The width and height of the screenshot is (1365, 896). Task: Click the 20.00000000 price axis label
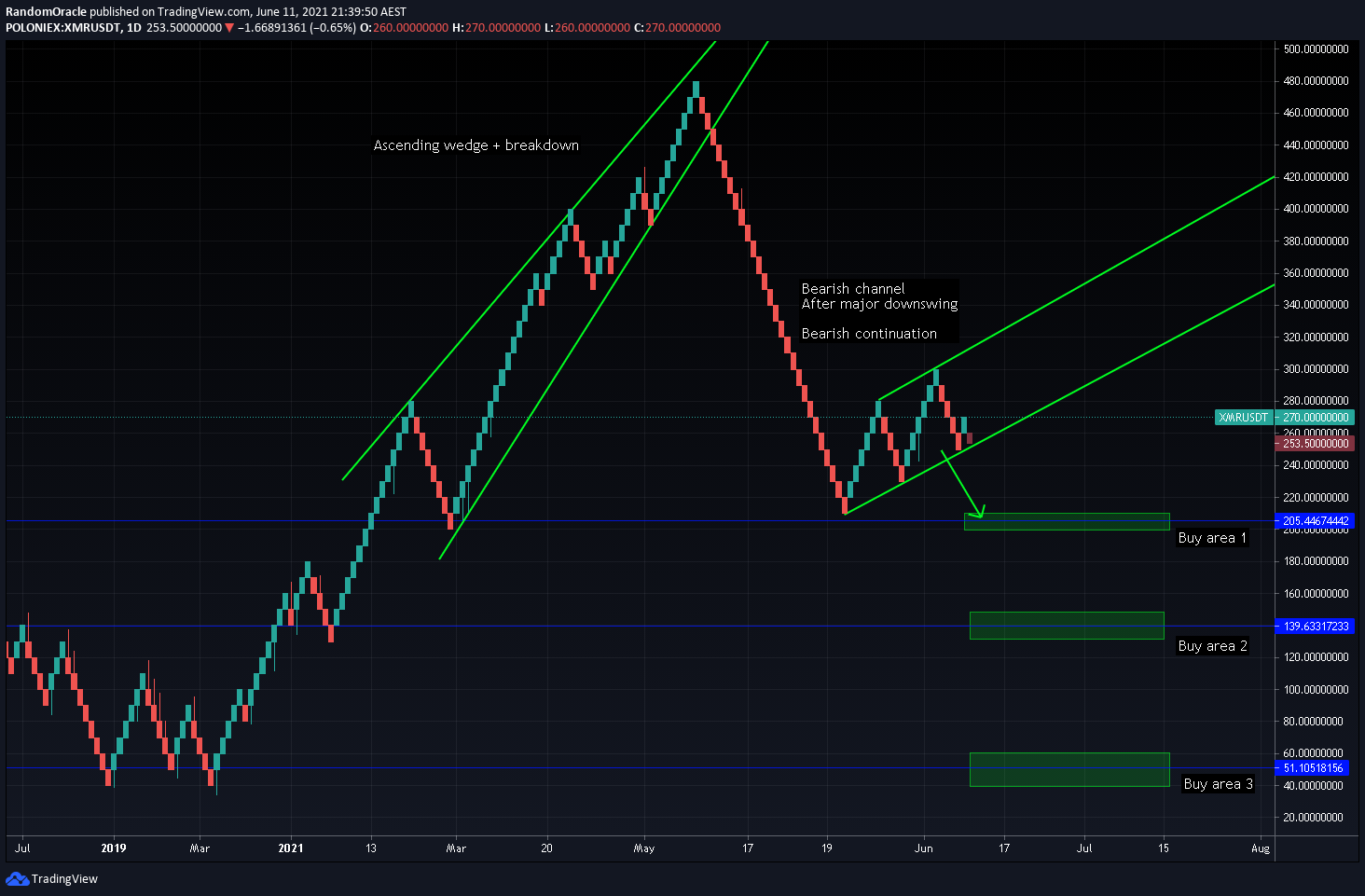pos(1314,818)
